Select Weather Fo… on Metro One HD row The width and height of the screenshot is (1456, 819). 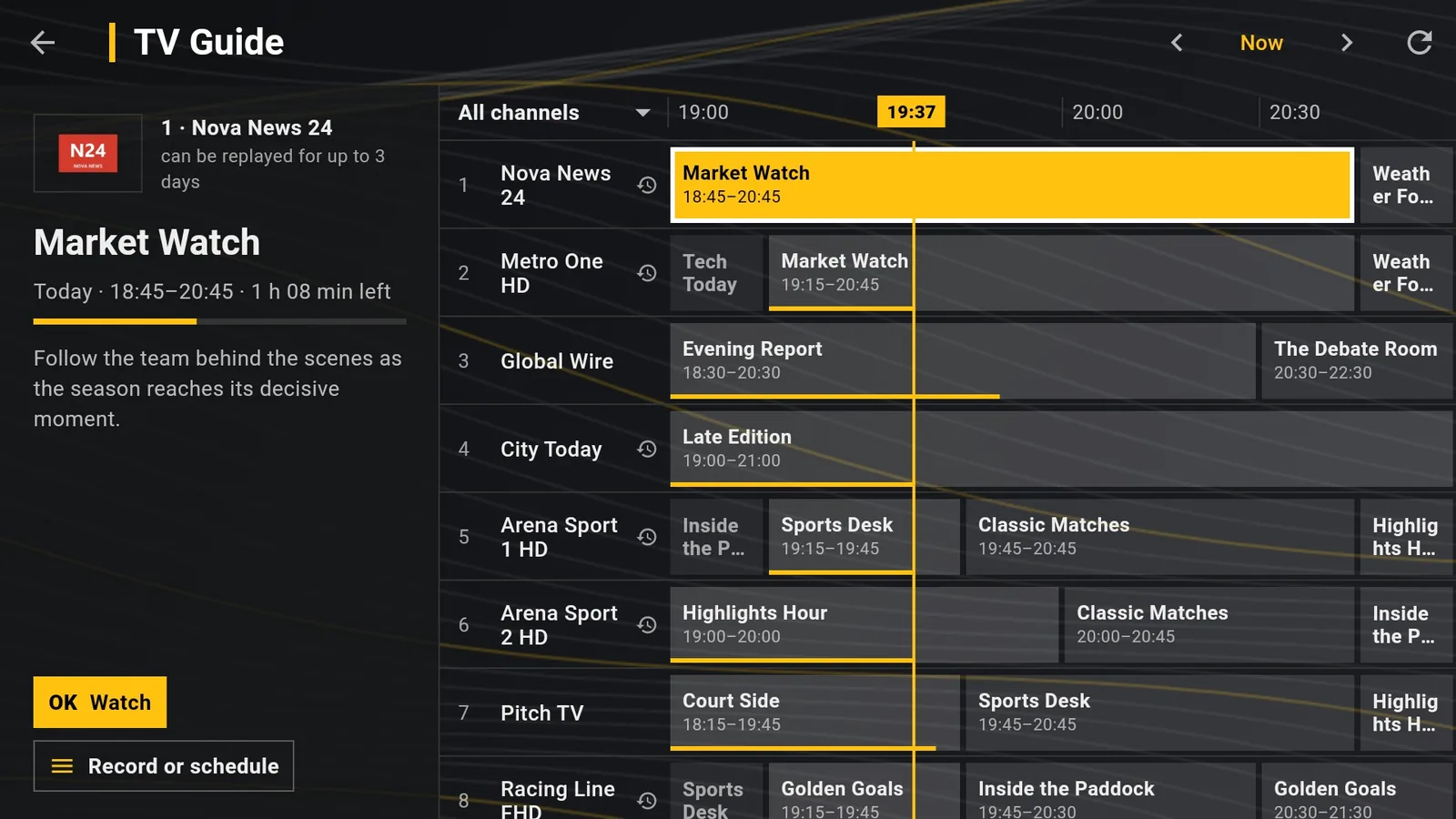1406,273
